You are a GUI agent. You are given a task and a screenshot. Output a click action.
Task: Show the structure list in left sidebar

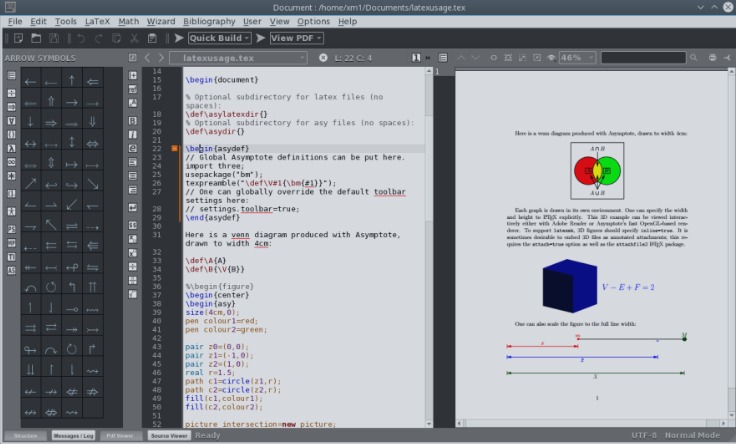tap(11, 75)
